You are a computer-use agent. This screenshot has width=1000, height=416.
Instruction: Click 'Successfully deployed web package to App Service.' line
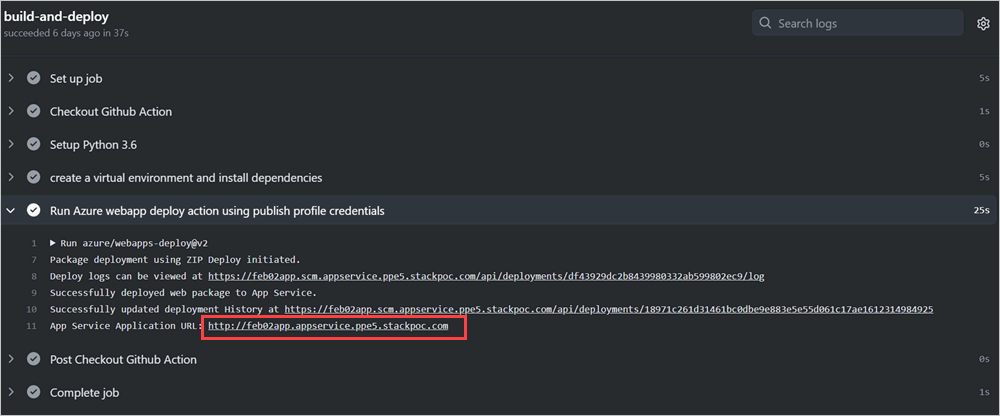(x=182, y=293)
